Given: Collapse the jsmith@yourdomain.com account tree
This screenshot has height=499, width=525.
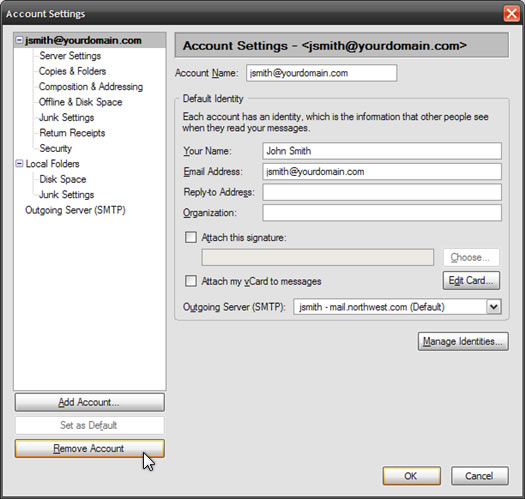Looking at the screenshot, I should click(19, 41).
